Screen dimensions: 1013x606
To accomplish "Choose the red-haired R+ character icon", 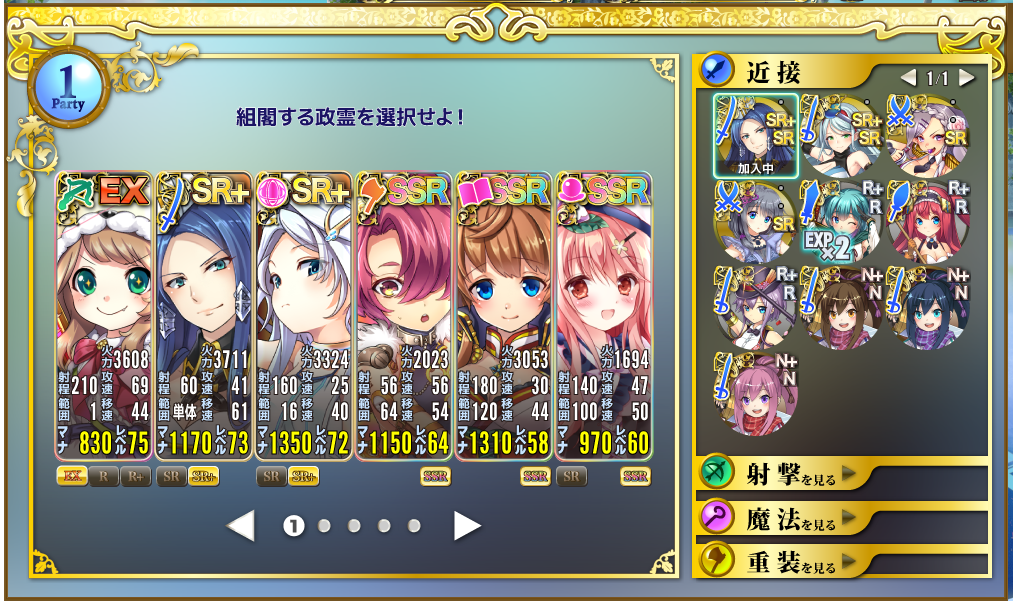I will 928,222.
